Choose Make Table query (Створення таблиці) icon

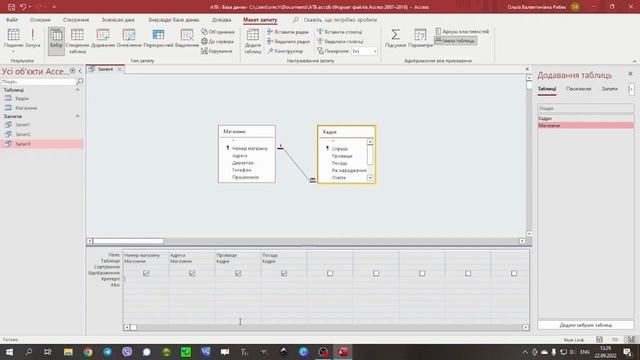77,41
